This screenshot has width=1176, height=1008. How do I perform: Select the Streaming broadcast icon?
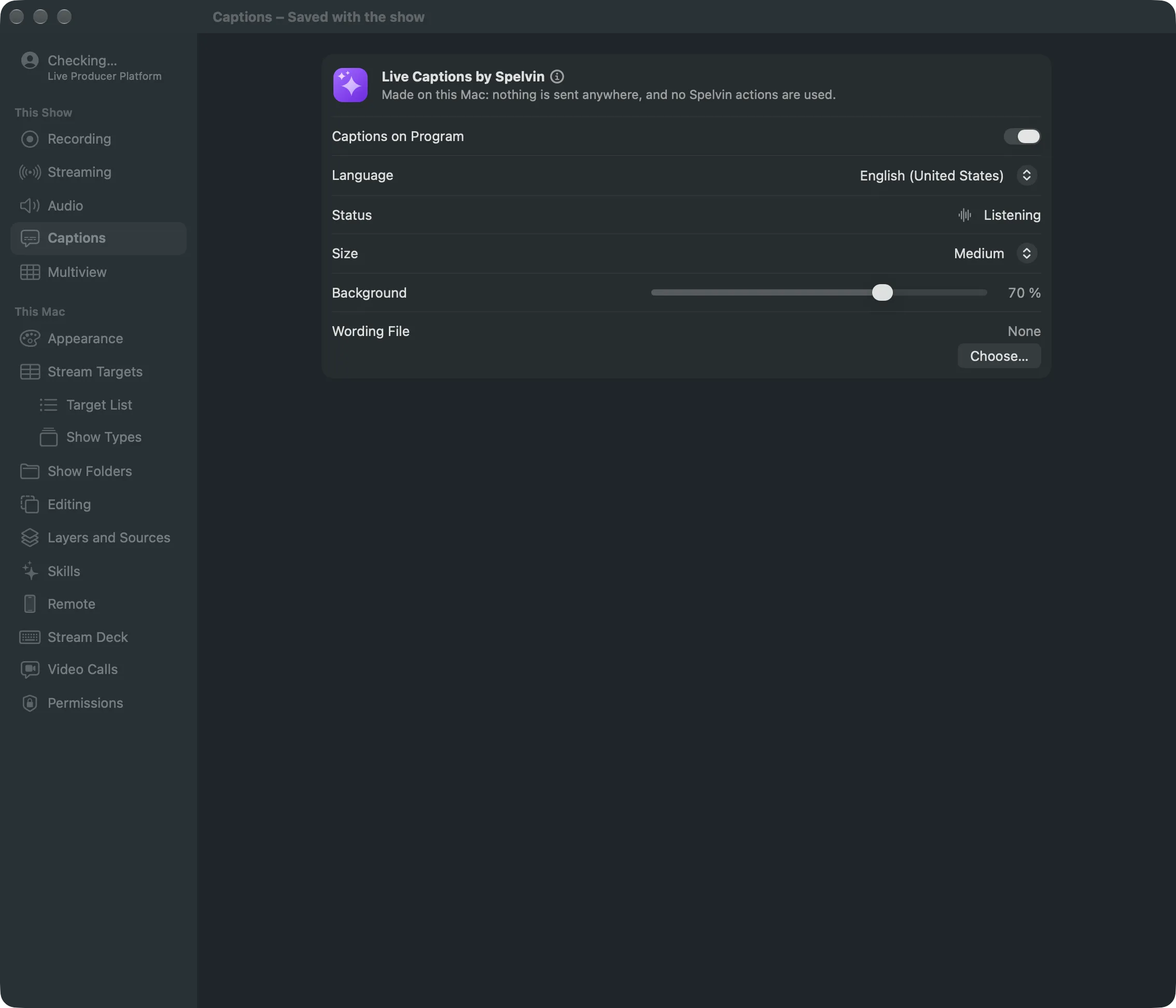30,172
